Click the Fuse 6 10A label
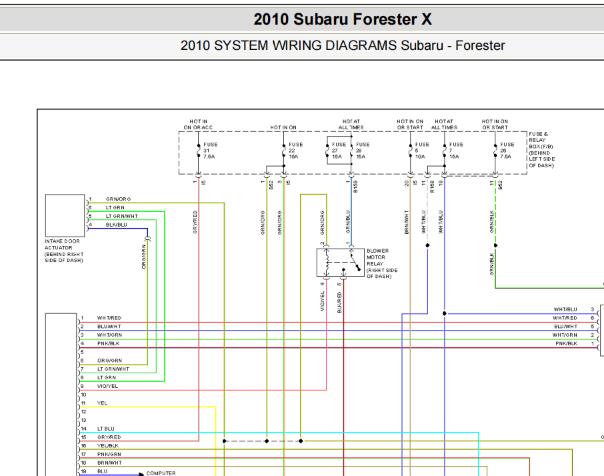Image resolution: width=604 pixels, height=476 pixels. (x=422, y=151)
